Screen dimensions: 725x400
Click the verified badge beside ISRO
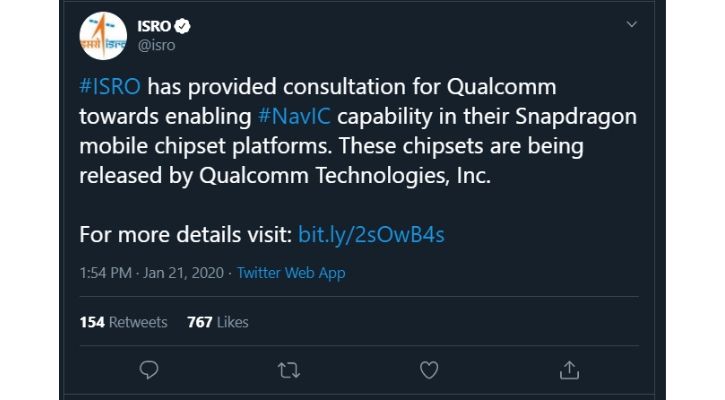pyautogui.click(x=183, y=25)
